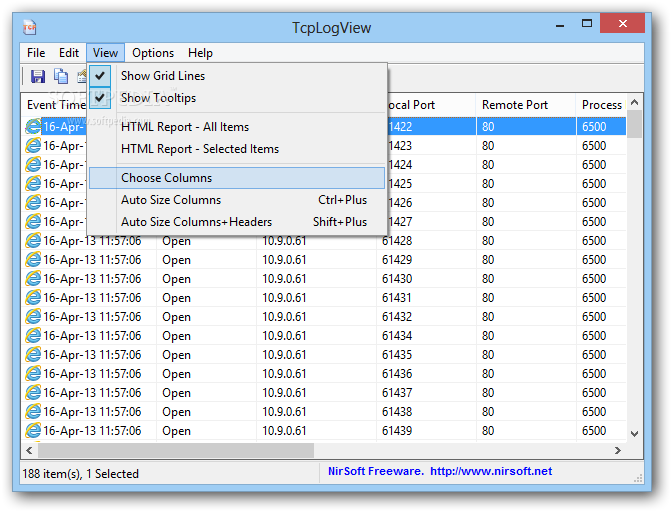Click the vertical scrollbar up arrow
The width and height of the screenshot is (672, 512).
point(635,102)
